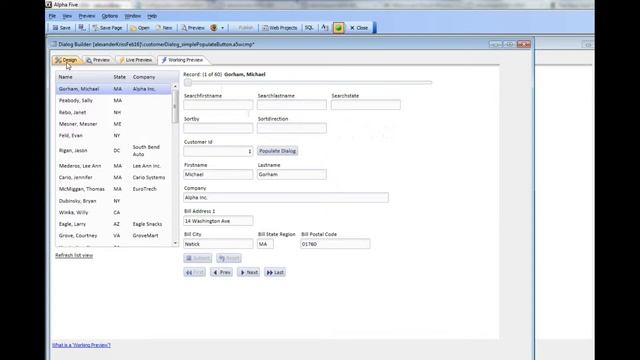Image resolution: width=640 pixels, height=360 pixels.
Task: Open the File menu
Action: 52,16
